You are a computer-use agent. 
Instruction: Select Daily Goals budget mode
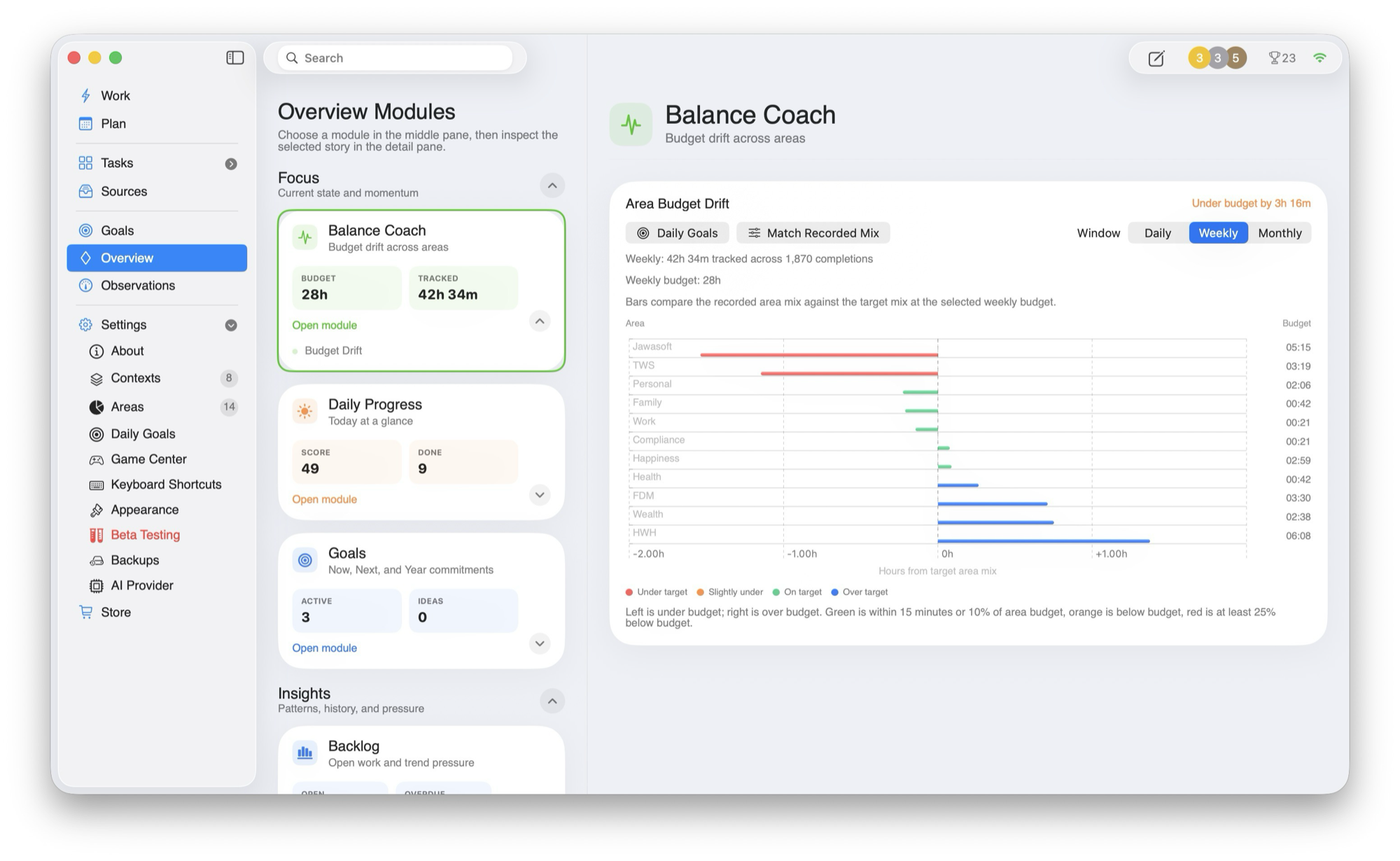pos(677,233)
